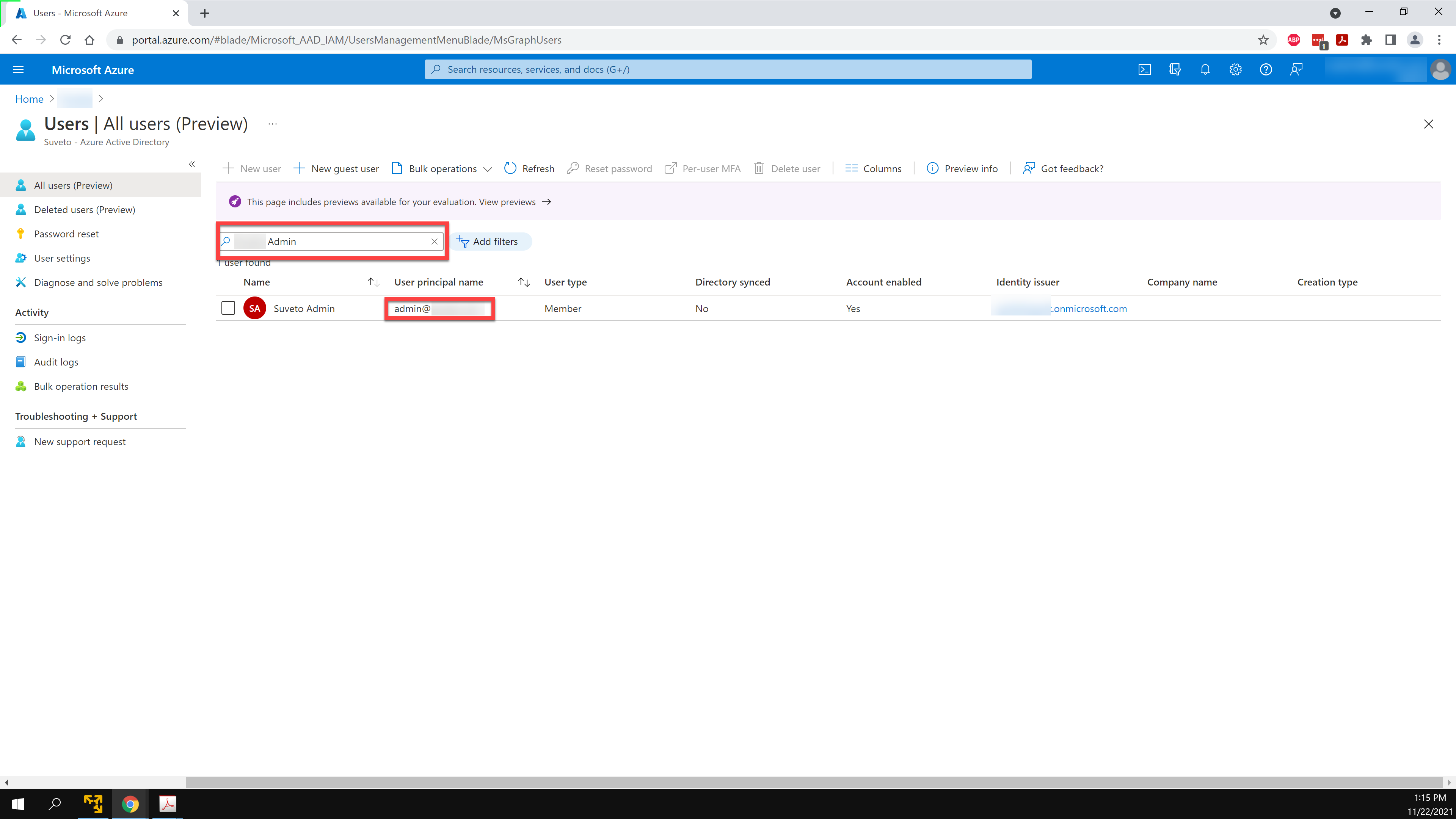Open Deleted users (Preview) menu item
Viewport: 1456px width, 819px height.
tap(84, 210)
